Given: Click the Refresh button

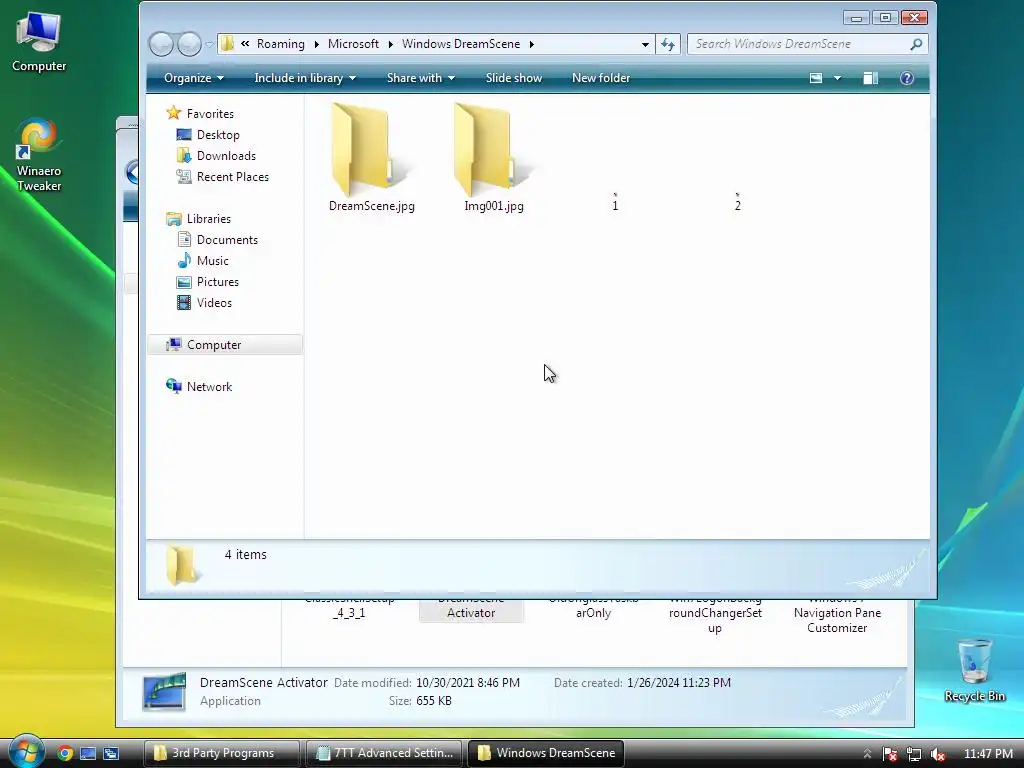Looking at the screenshot, I should point(667,44).
